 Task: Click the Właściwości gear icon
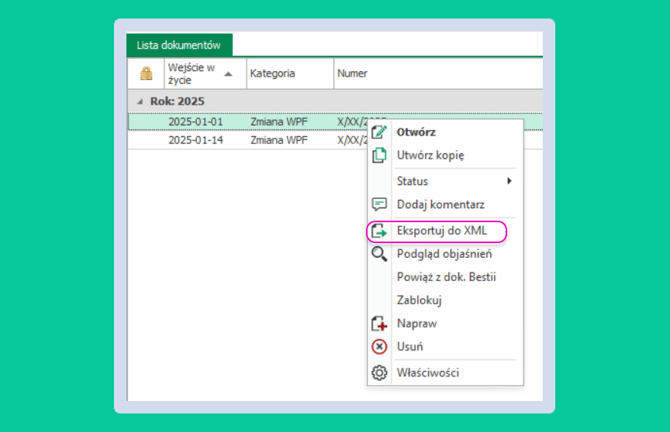379,373
